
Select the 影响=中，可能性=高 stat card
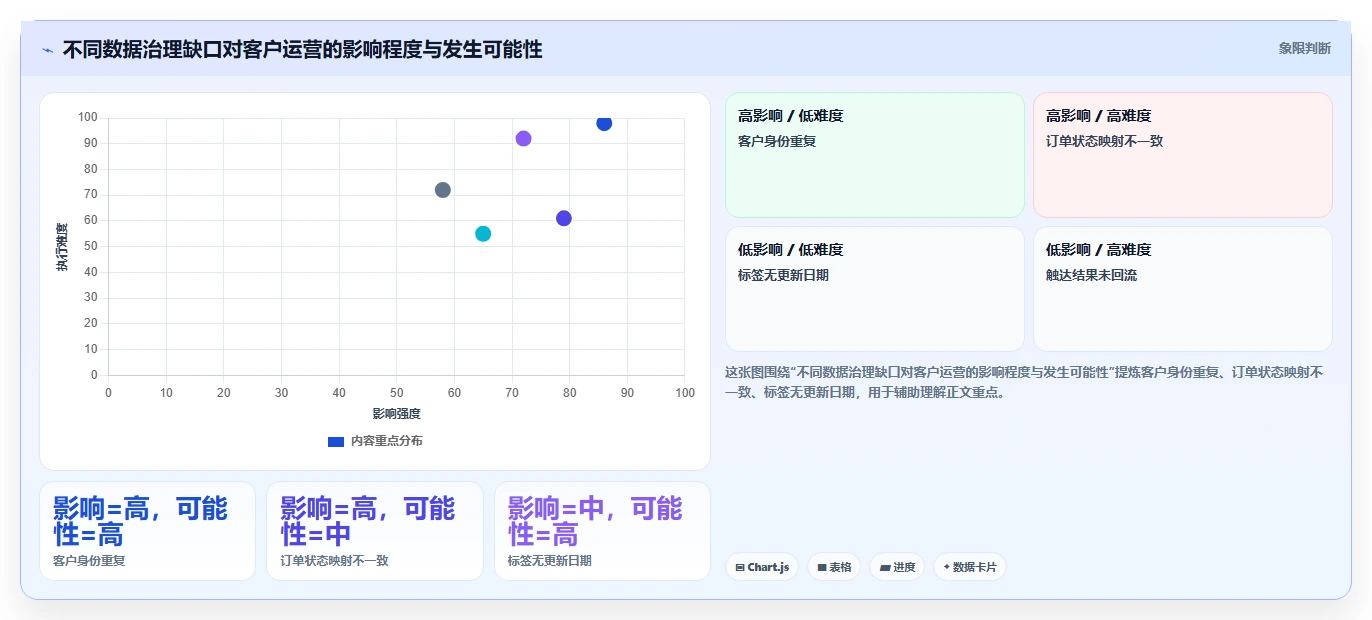point(602,531)
